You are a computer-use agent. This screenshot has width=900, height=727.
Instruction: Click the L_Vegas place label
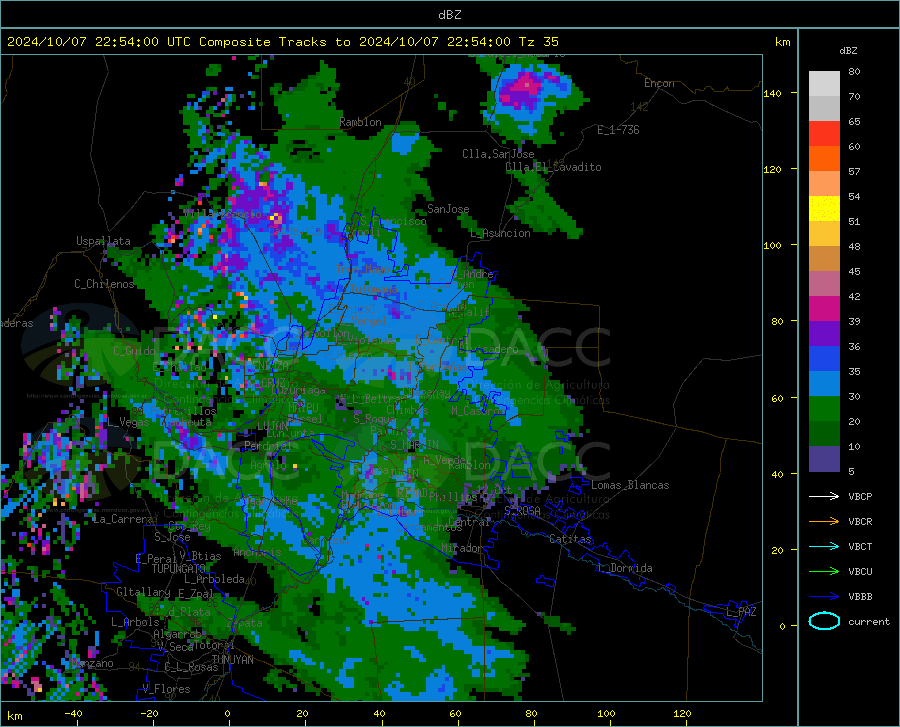[x=129, y=422]
